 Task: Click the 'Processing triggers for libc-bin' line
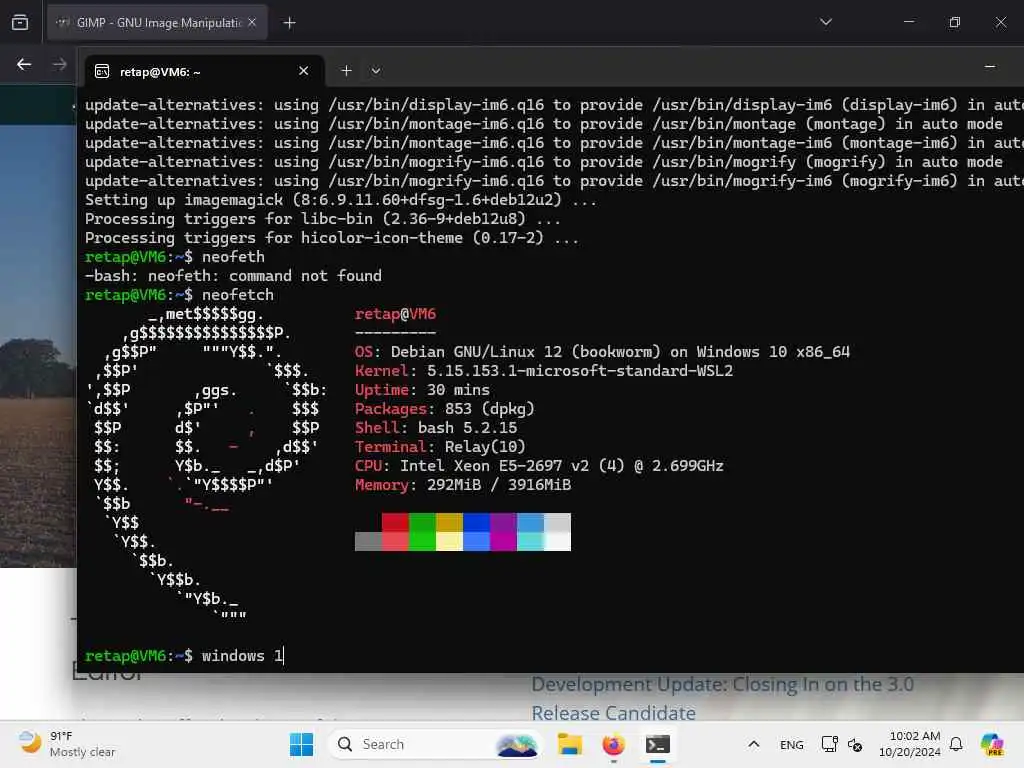point(323,219)
